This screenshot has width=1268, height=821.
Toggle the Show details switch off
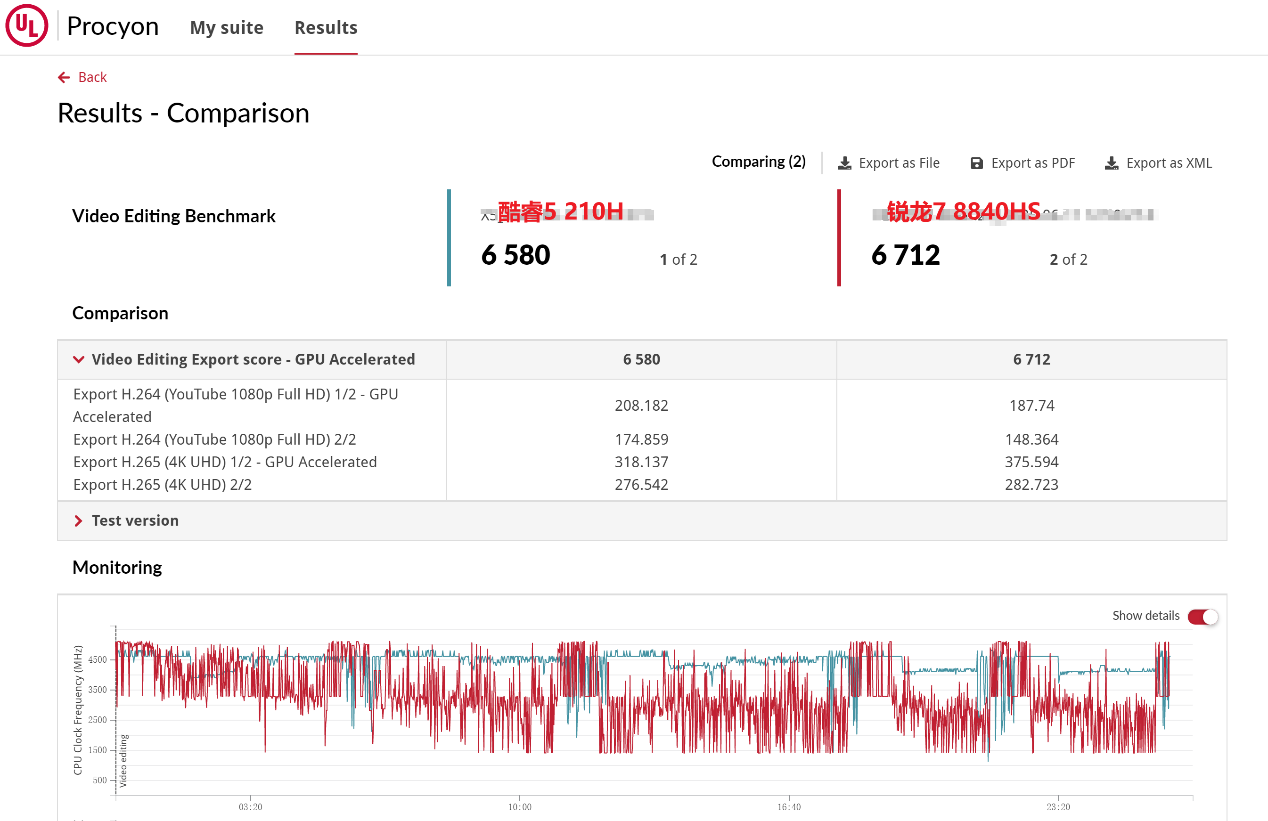[x=1202, y=616]
